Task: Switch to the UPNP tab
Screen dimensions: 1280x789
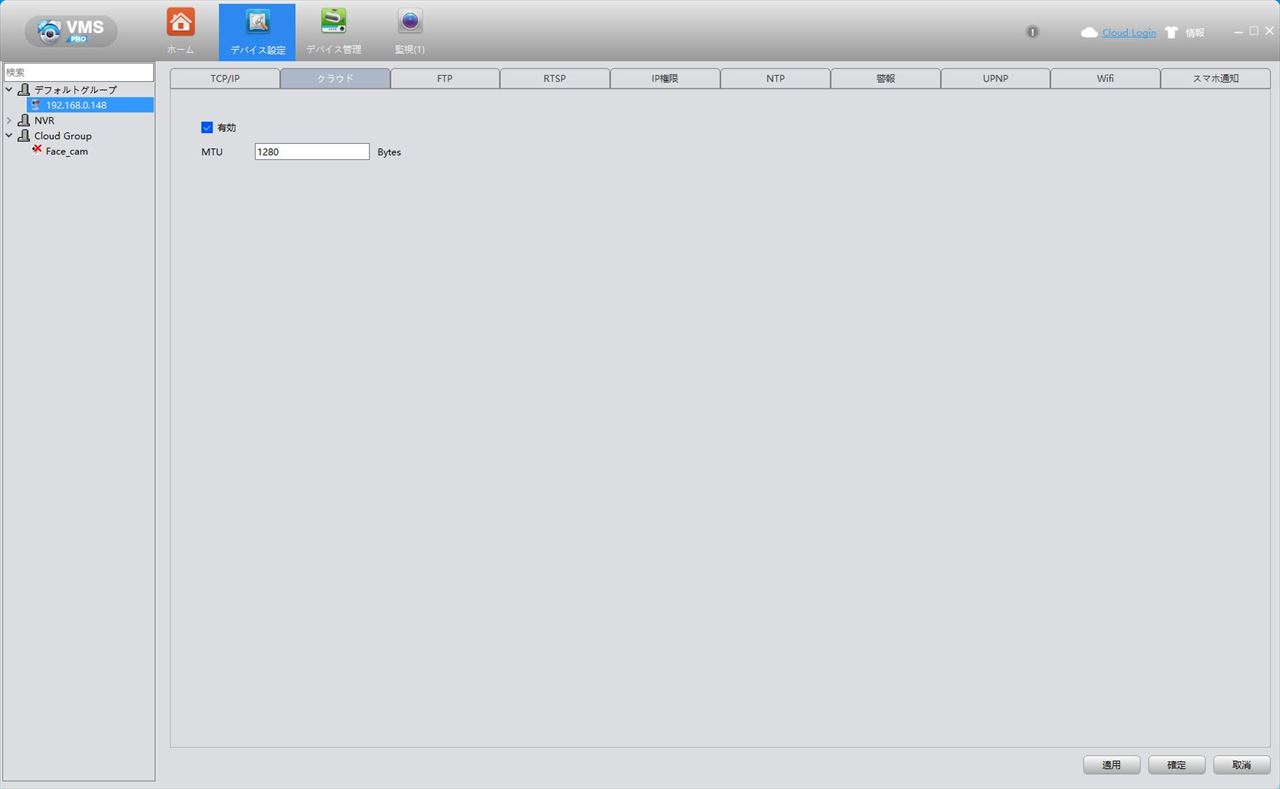Action: point(995,78)
